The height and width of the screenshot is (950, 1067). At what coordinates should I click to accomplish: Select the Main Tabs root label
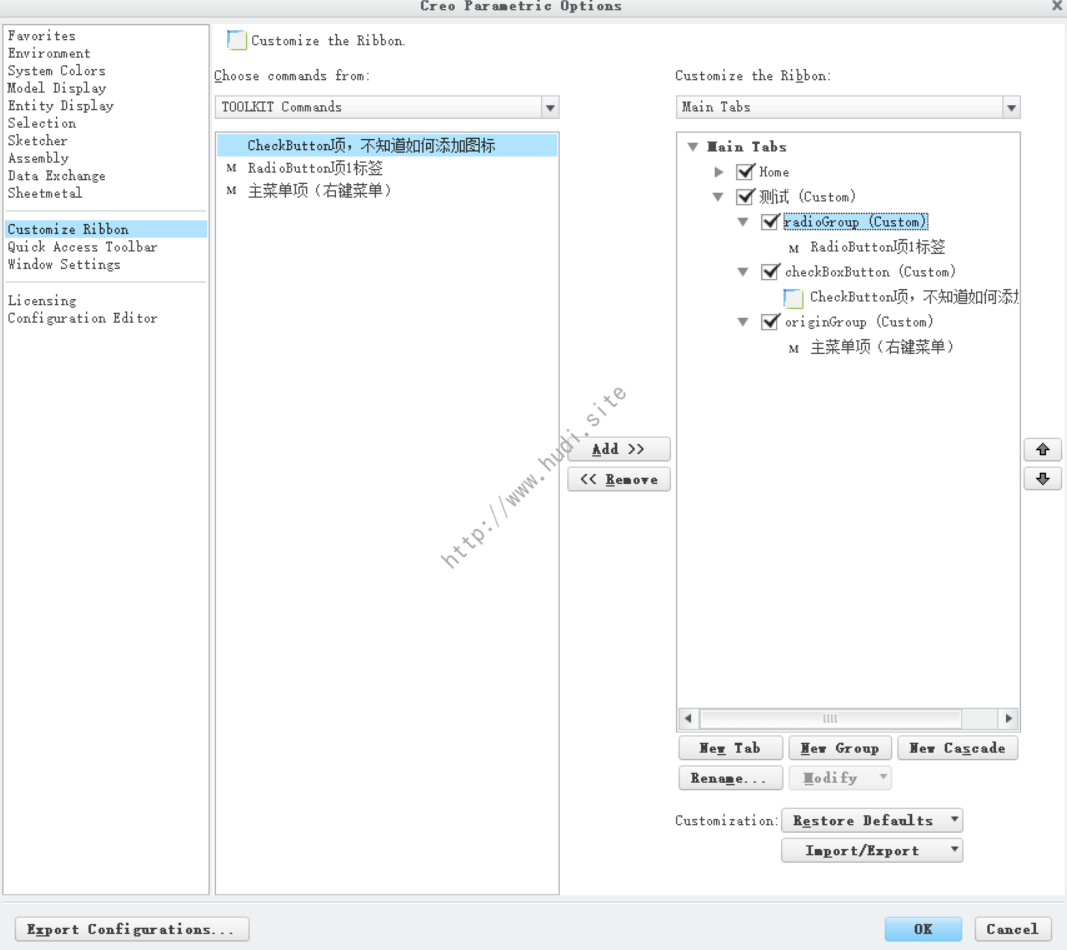[x=746, y=146]
